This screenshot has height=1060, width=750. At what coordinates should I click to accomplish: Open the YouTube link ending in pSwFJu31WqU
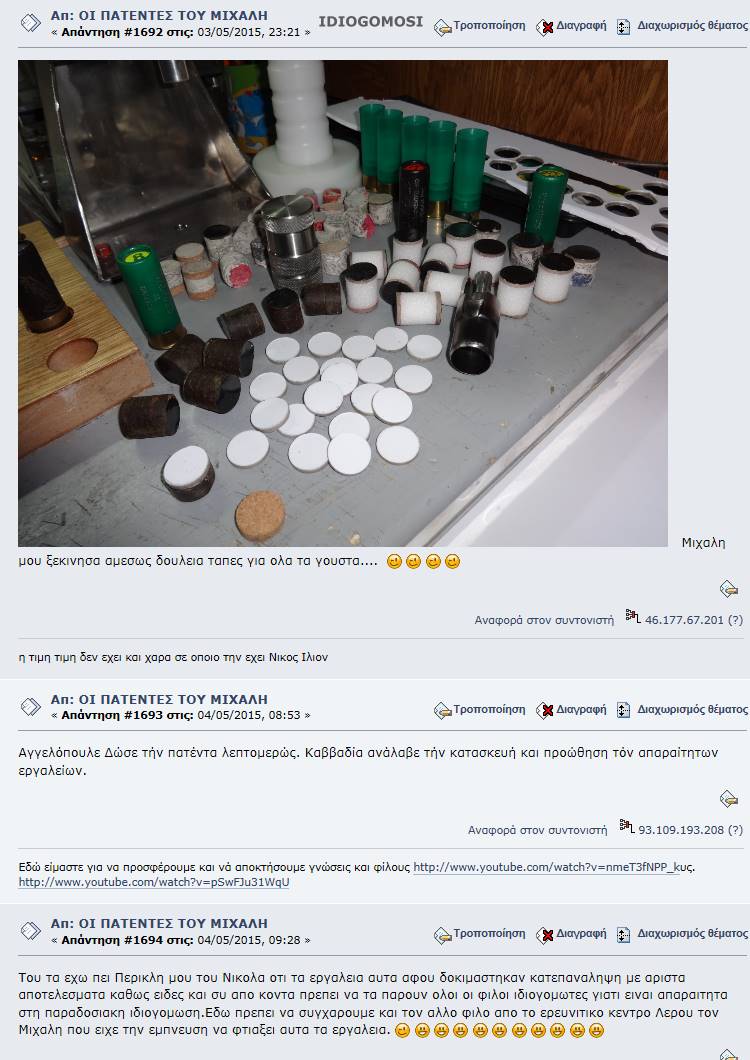point(154,882)
